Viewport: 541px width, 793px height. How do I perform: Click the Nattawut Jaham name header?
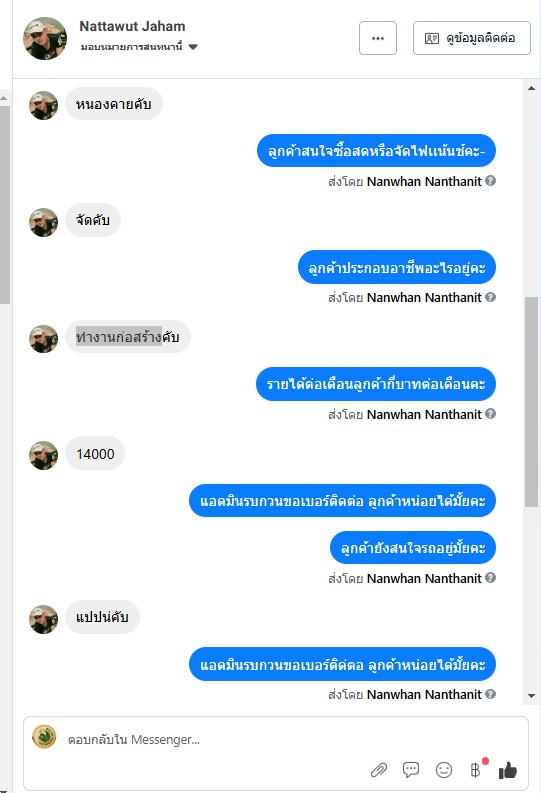[x=132, y=26]
